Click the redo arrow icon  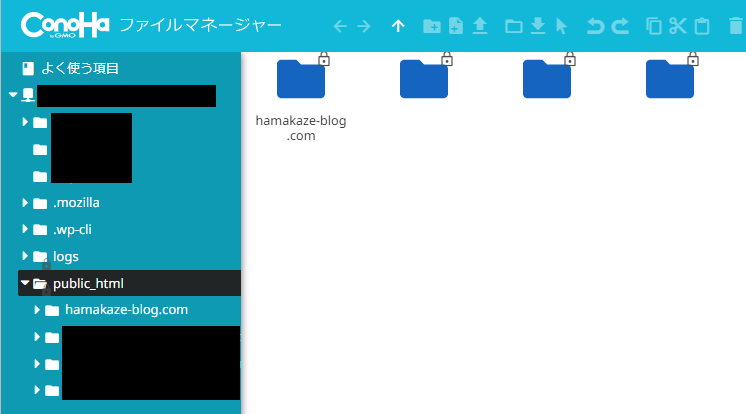coord(620,26)
